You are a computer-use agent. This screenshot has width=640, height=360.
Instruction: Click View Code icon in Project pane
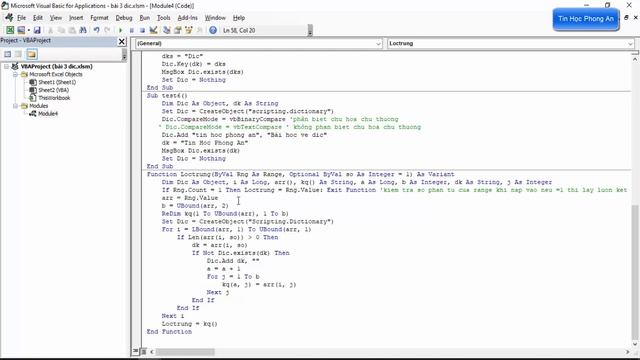click(x=8, y=54)
